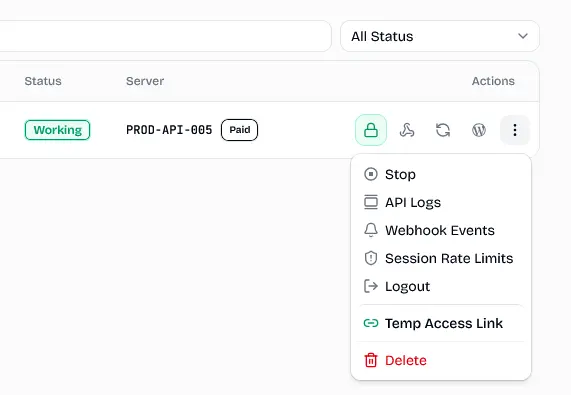
Task: Click the Actions column header
Action: click(x=493, y=81)
